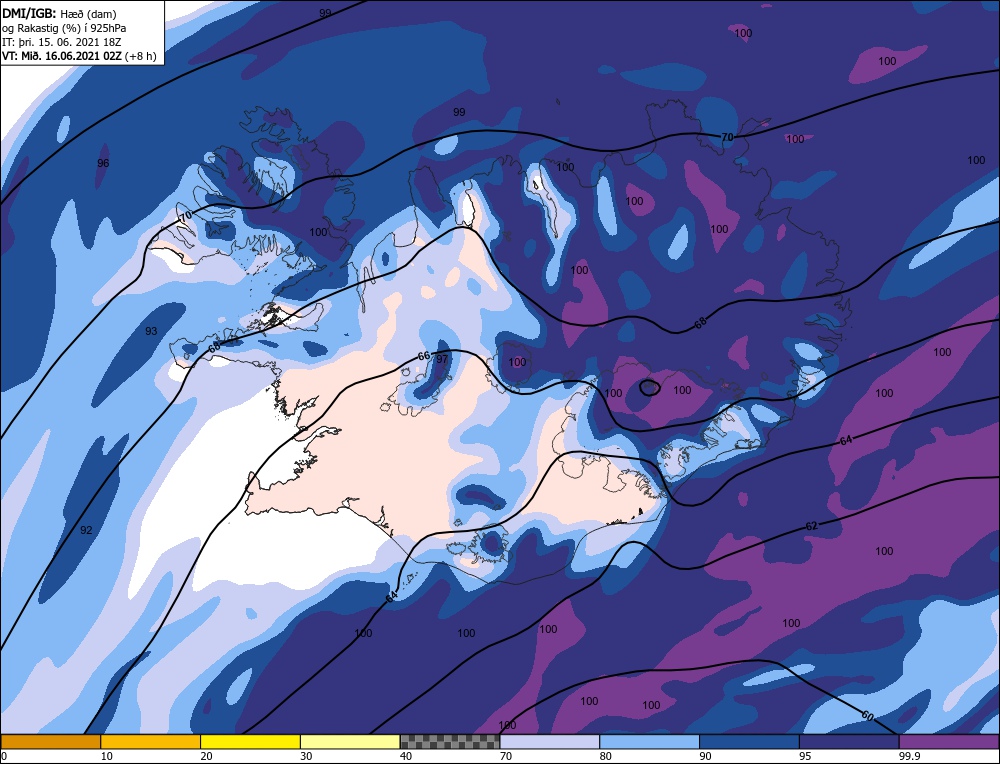Click the humidity value '93'
The image size is (1000, 764).
pyautogui.click(x=151, y=331)
